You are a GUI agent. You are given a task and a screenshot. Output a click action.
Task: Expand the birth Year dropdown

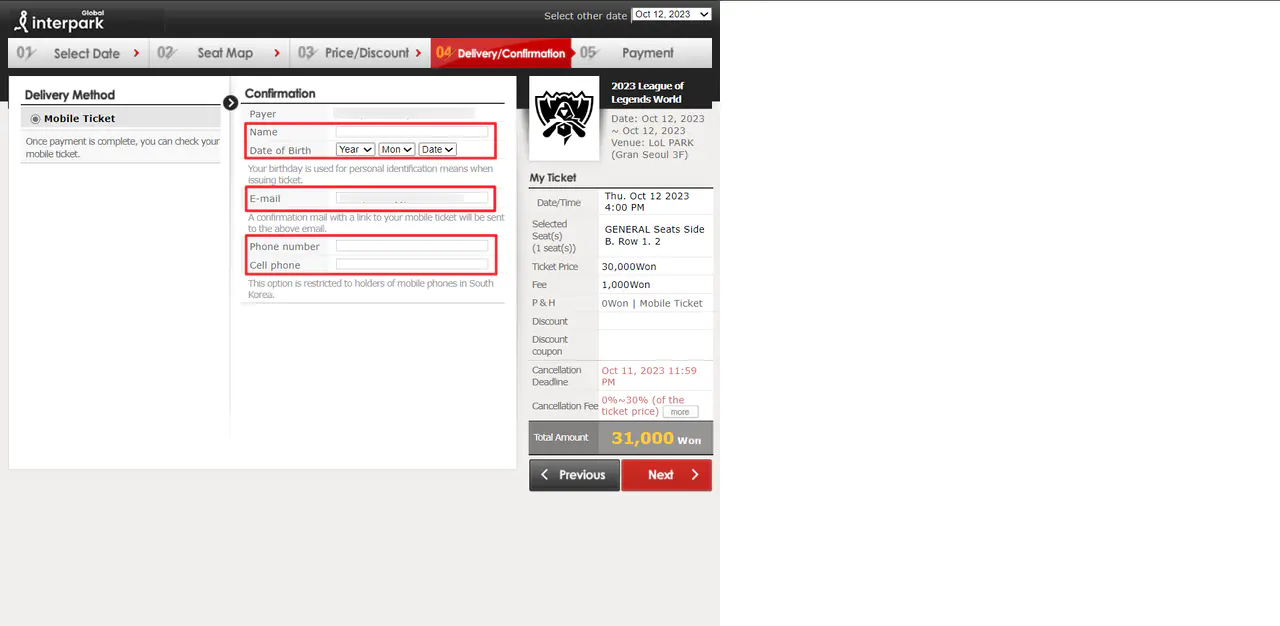point(355,150)
